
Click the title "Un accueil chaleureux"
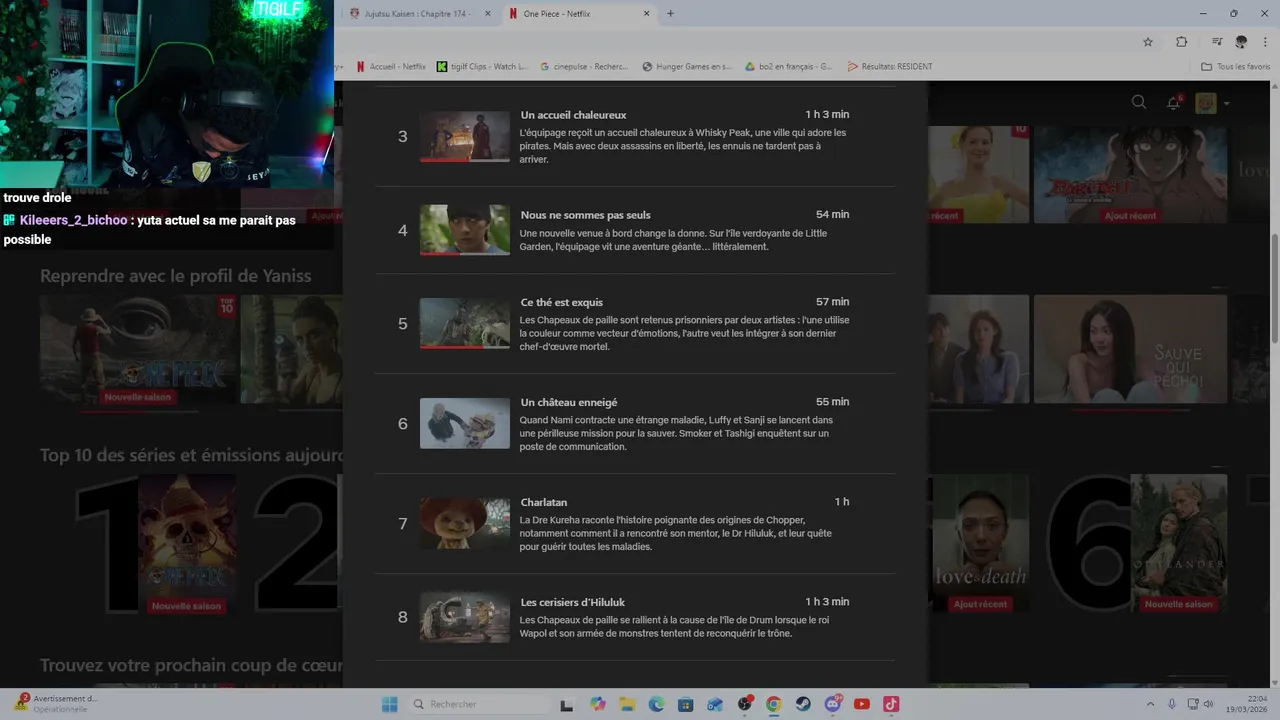(x=573, y=115)
